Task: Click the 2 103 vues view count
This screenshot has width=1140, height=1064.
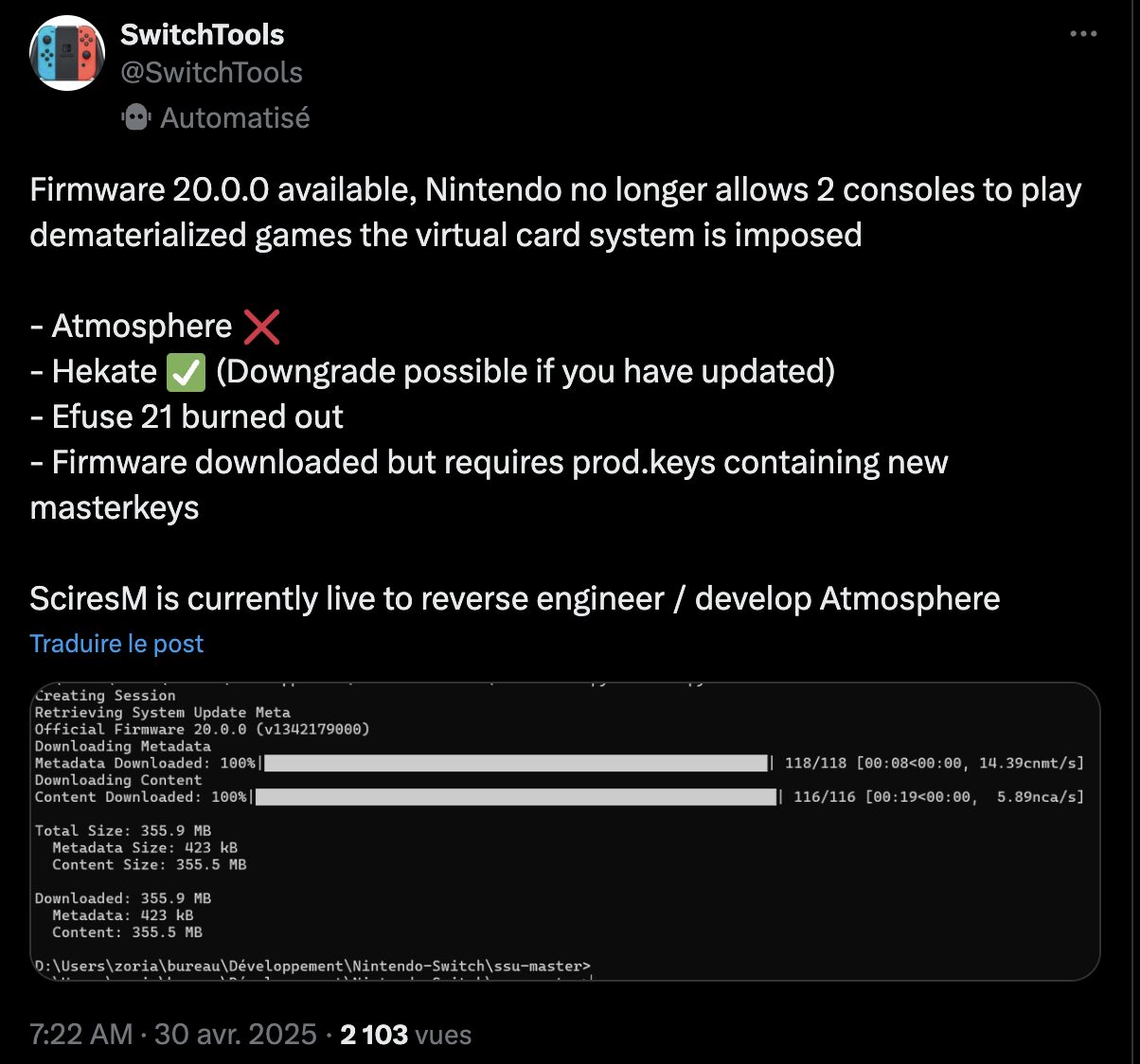Action: coord(405,1034)
